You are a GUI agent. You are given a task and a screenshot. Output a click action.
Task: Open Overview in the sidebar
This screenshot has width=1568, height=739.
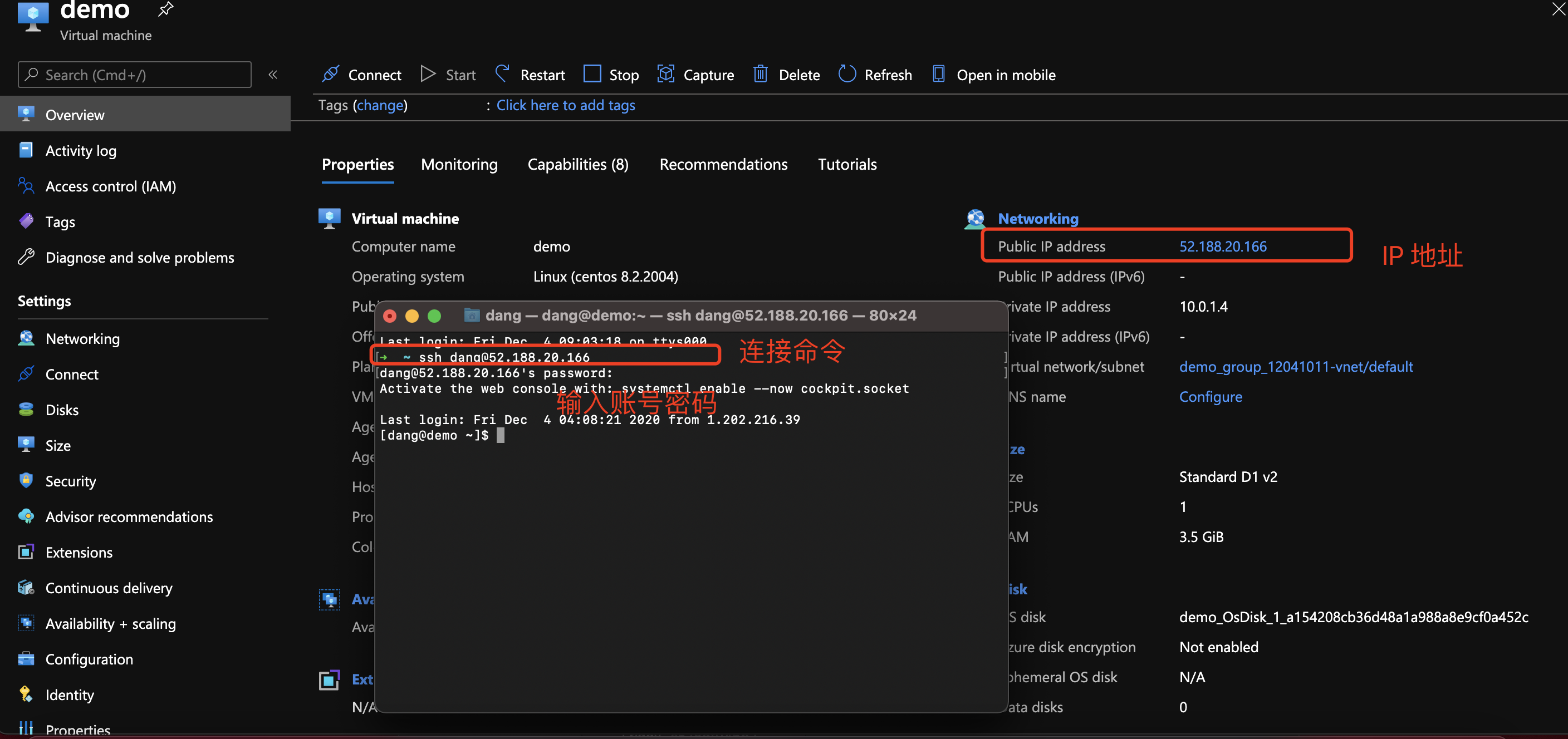tap(145, 114)
